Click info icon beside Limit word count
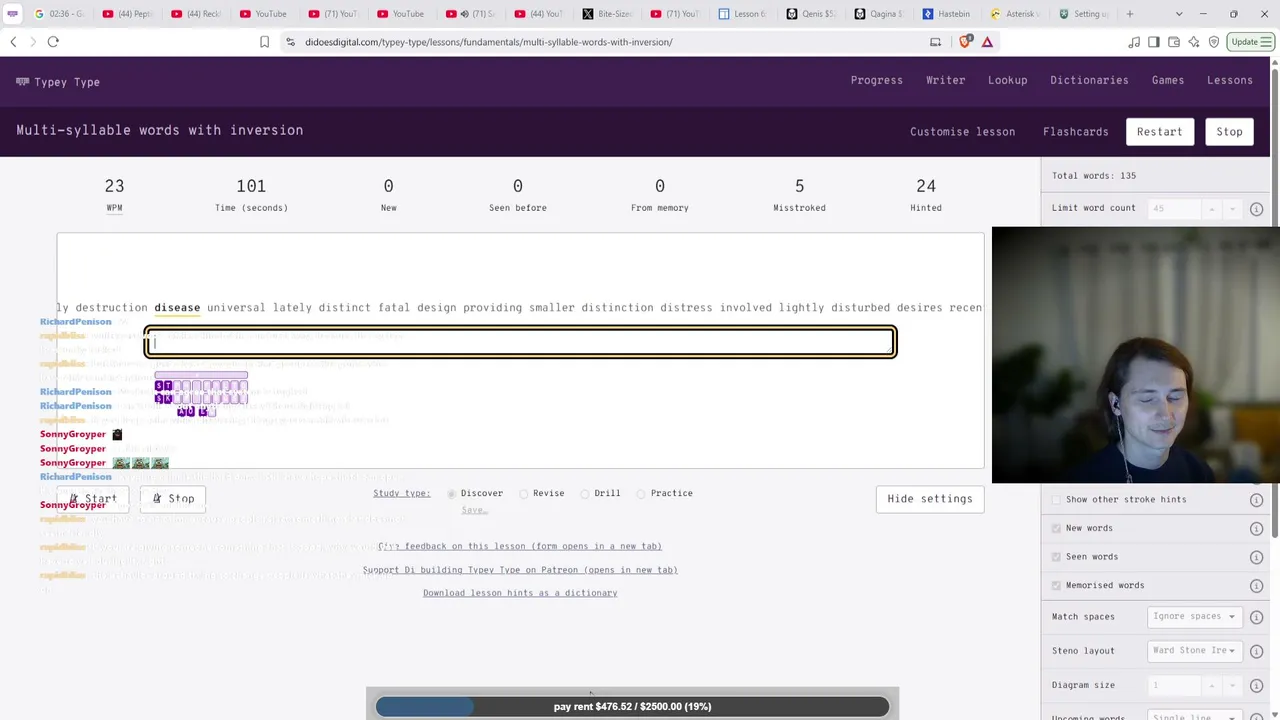 click(x=1256, y=209)
